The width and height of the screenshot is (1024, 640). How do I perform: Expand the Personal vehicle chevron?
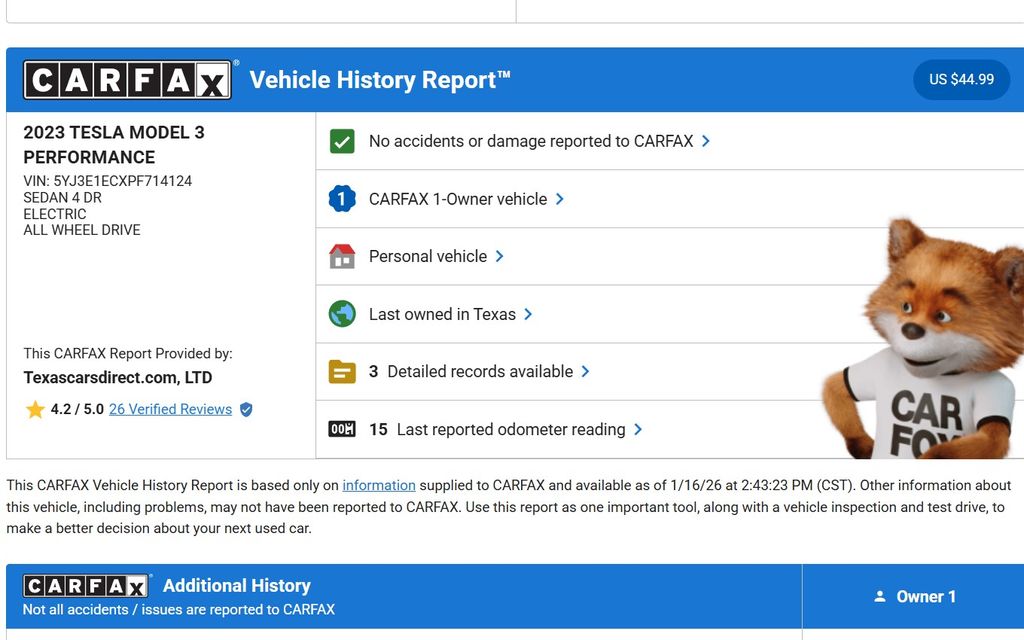pyautogui.click(x=500, y=257)
